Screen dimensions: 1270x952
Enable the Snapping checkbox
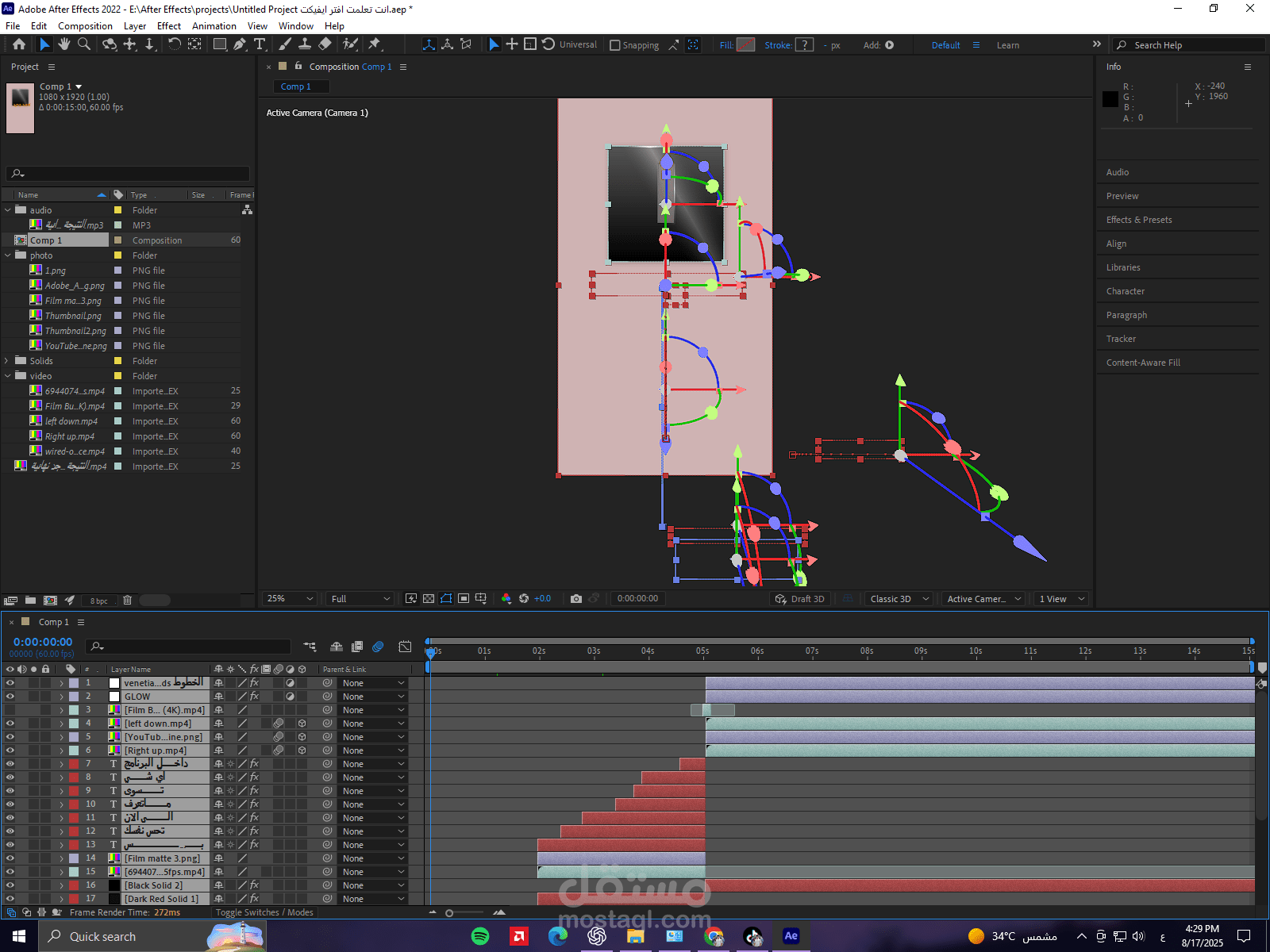(x=614, y=45)
